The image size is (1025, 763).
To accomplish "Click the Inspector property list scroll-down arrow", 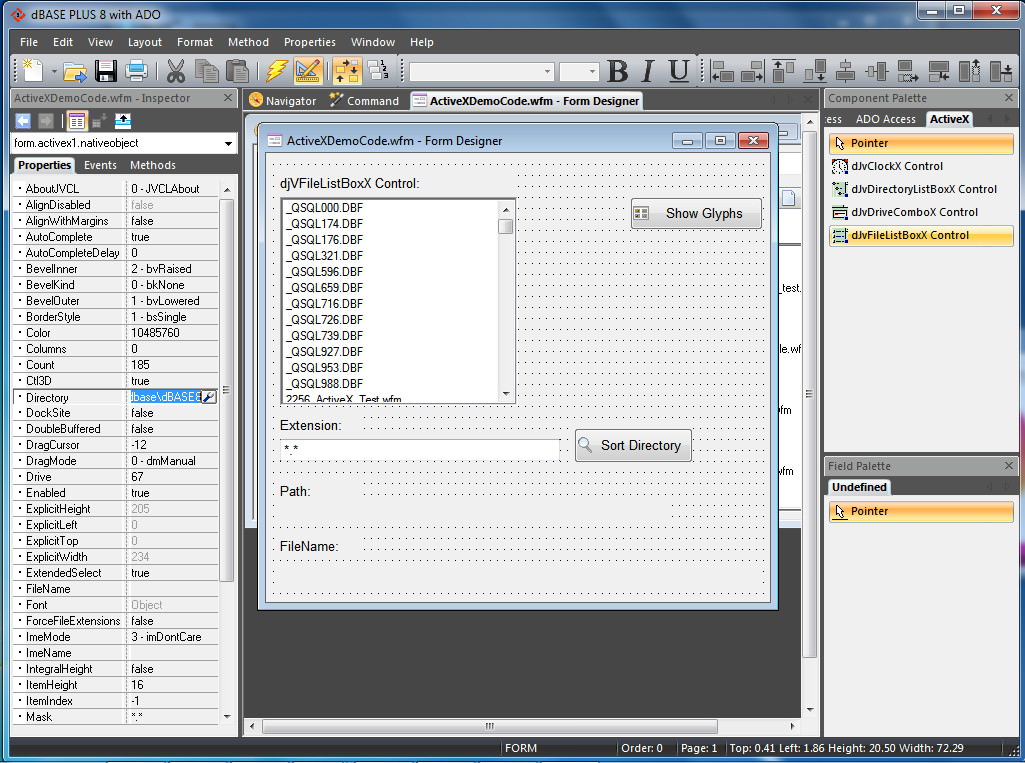I will tap(227, 717).
